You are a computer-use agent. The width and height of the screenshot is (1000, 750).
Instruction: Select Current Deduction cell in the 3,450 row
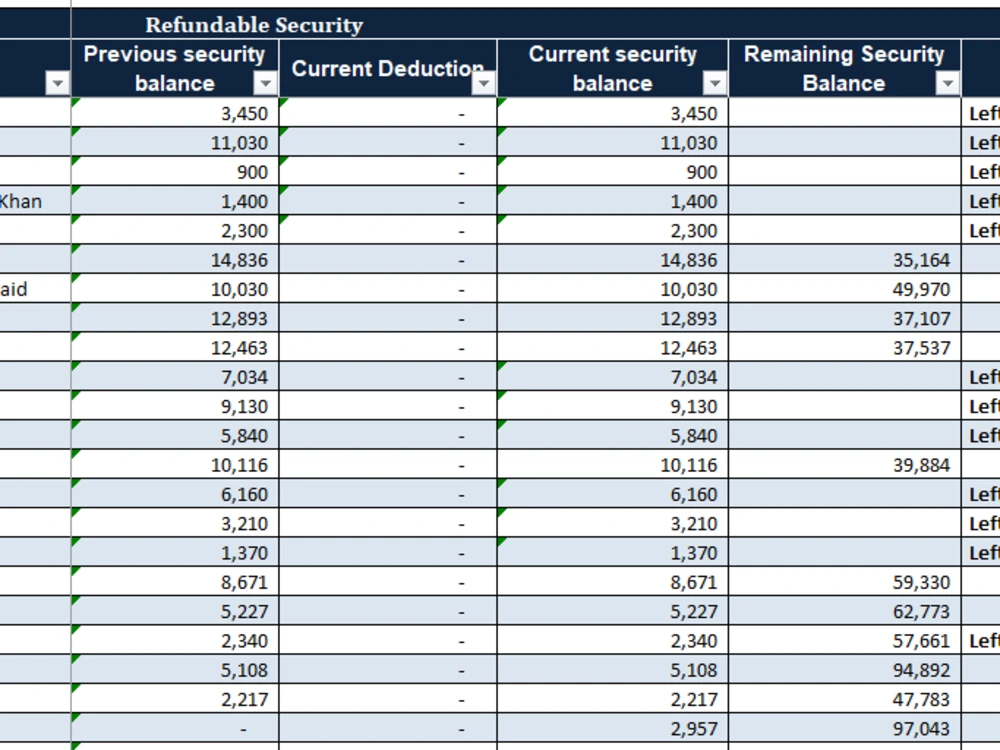coord(388,113)
